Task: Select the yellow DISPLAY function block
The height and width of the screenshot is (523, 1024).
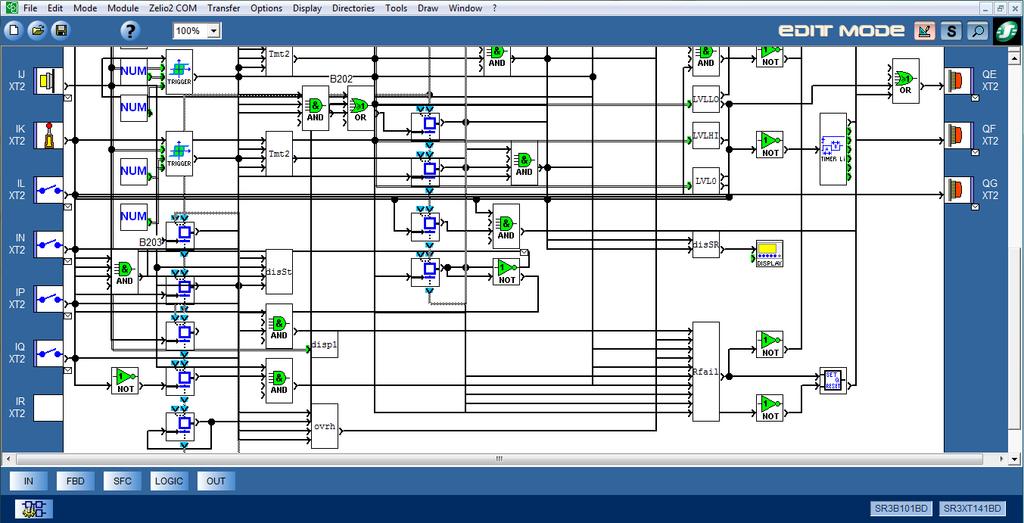Action: (x=769, y=253)
